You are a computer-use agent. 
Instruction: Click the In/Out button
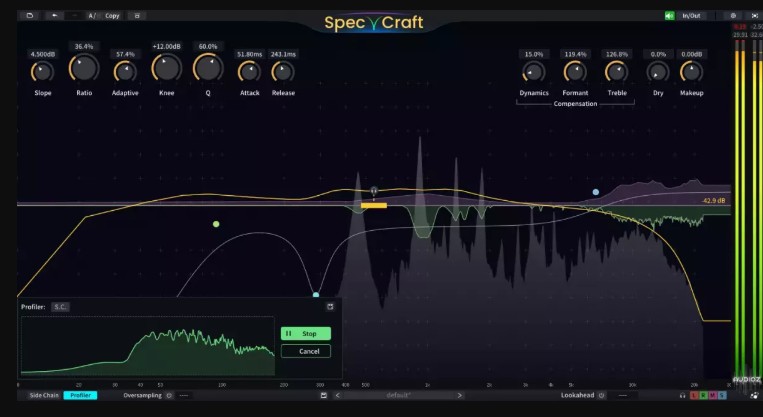coord(691,16)
